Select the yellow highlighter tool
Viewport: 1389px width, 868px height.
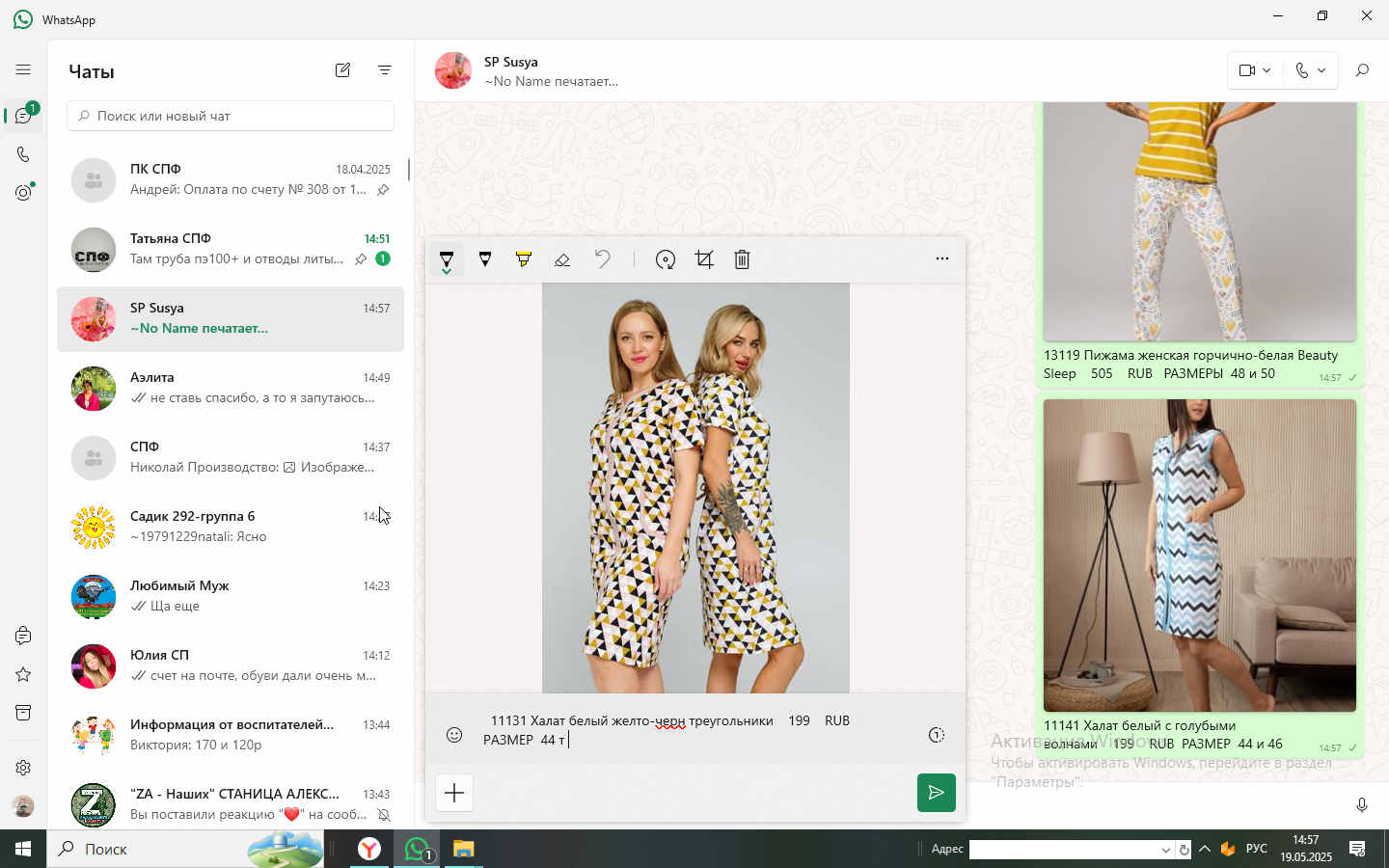point(524,259)
